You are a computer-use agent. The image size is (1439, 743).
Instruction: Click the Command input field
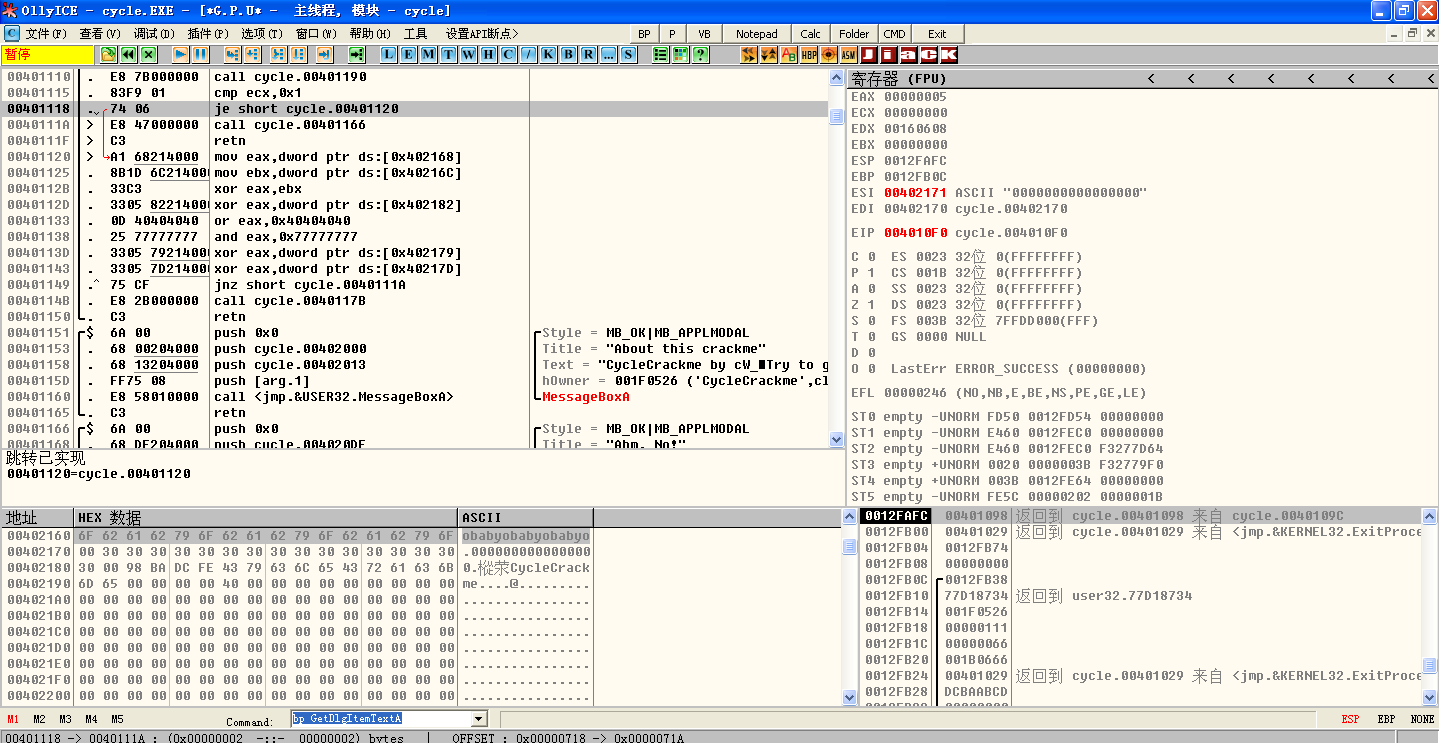[381, 719]
